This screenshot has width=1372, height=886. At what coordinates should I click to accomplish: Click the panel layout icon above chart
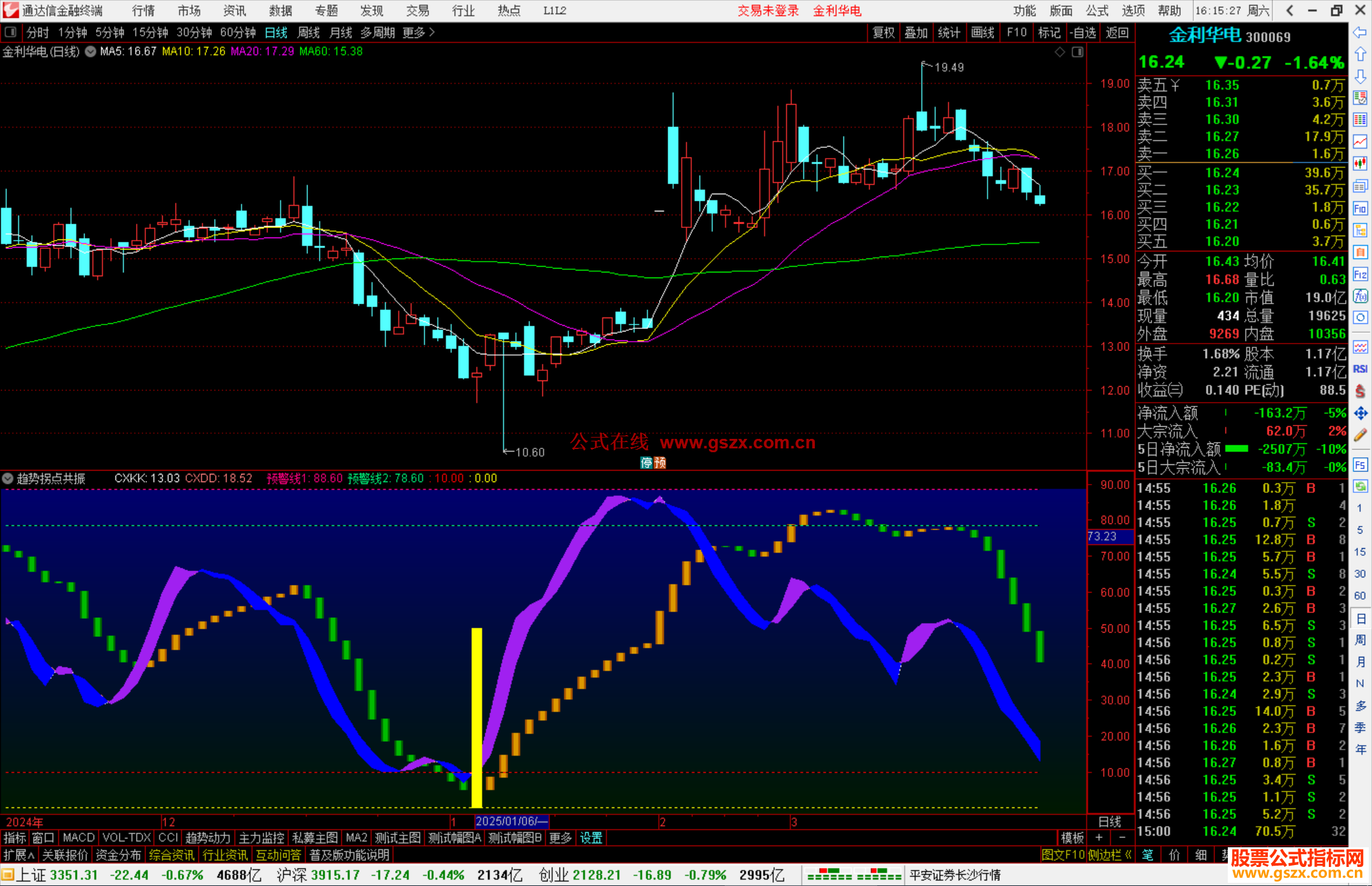[1077, 52]
